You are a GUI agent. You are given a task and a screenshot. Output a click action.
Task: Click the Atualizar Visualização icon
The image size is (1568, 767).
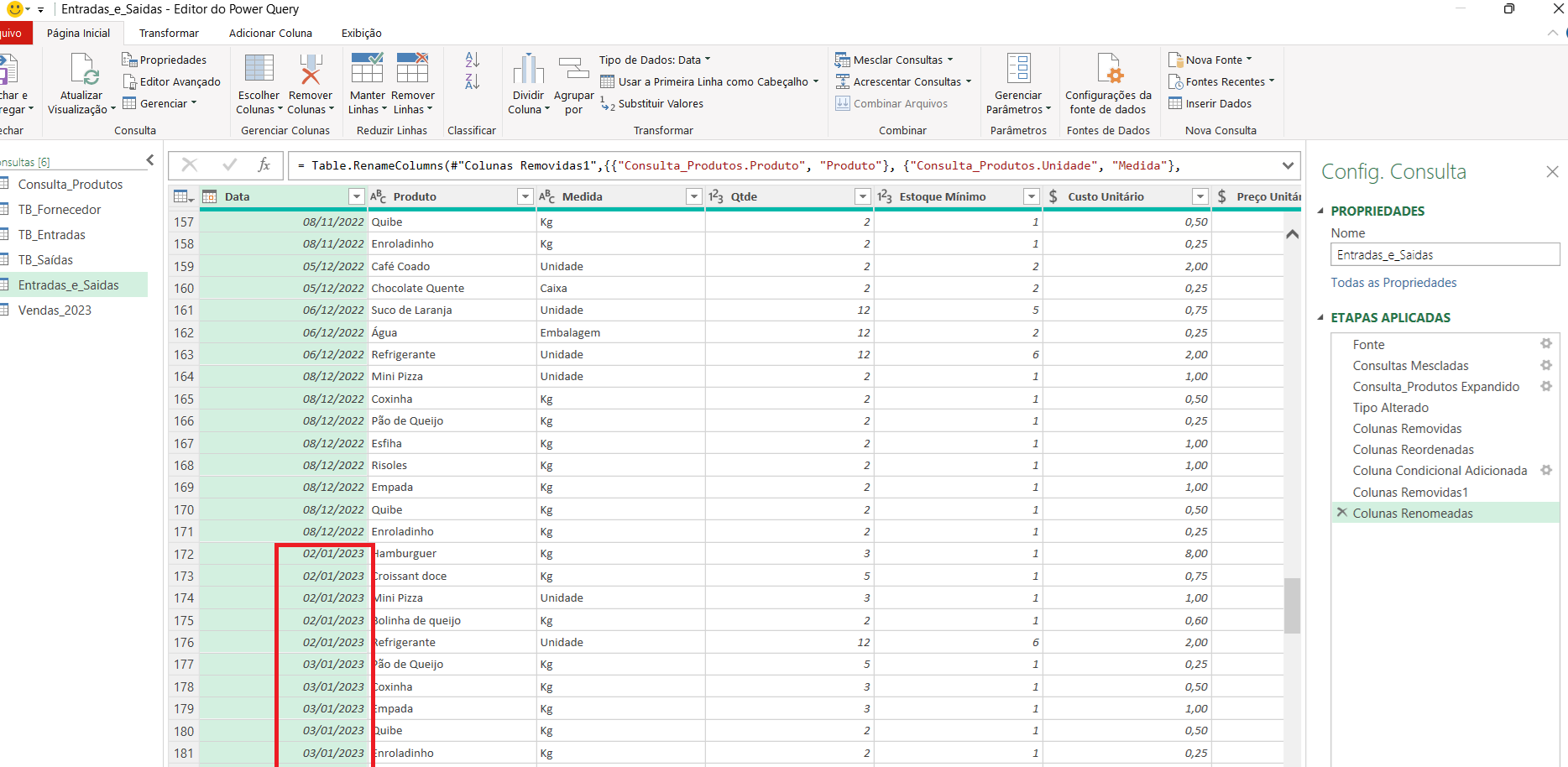pyautogui.click(x=84, y=69)
